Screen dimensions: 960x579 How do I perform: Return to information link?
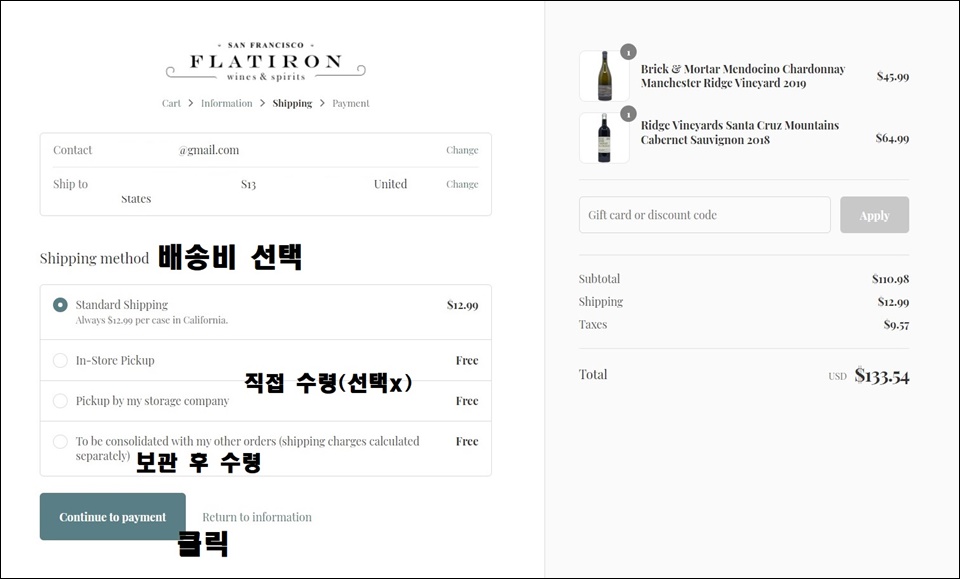click(257, 517)
